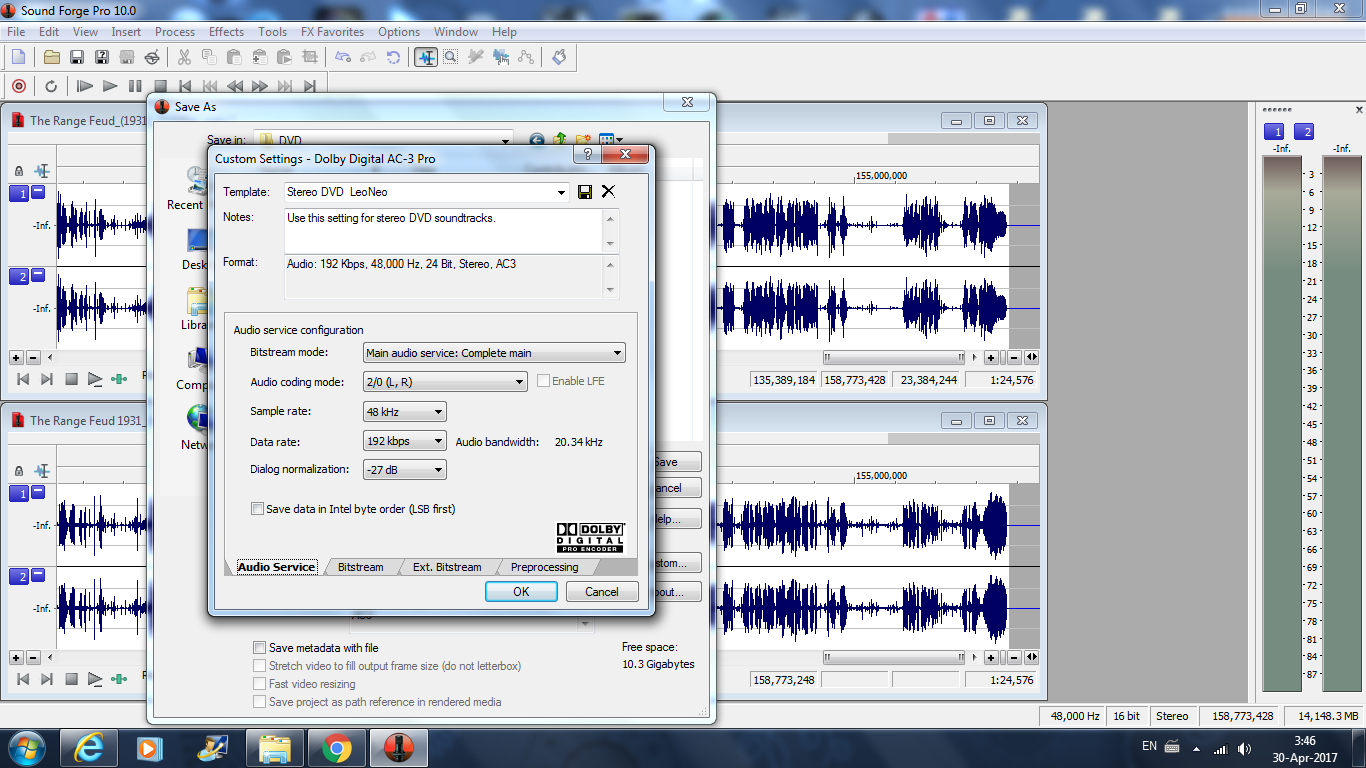Viewport: 1366px width, 768px height.
Task: Switch to the Ext. Bitstream tab
Action: (x=447, y=567)
